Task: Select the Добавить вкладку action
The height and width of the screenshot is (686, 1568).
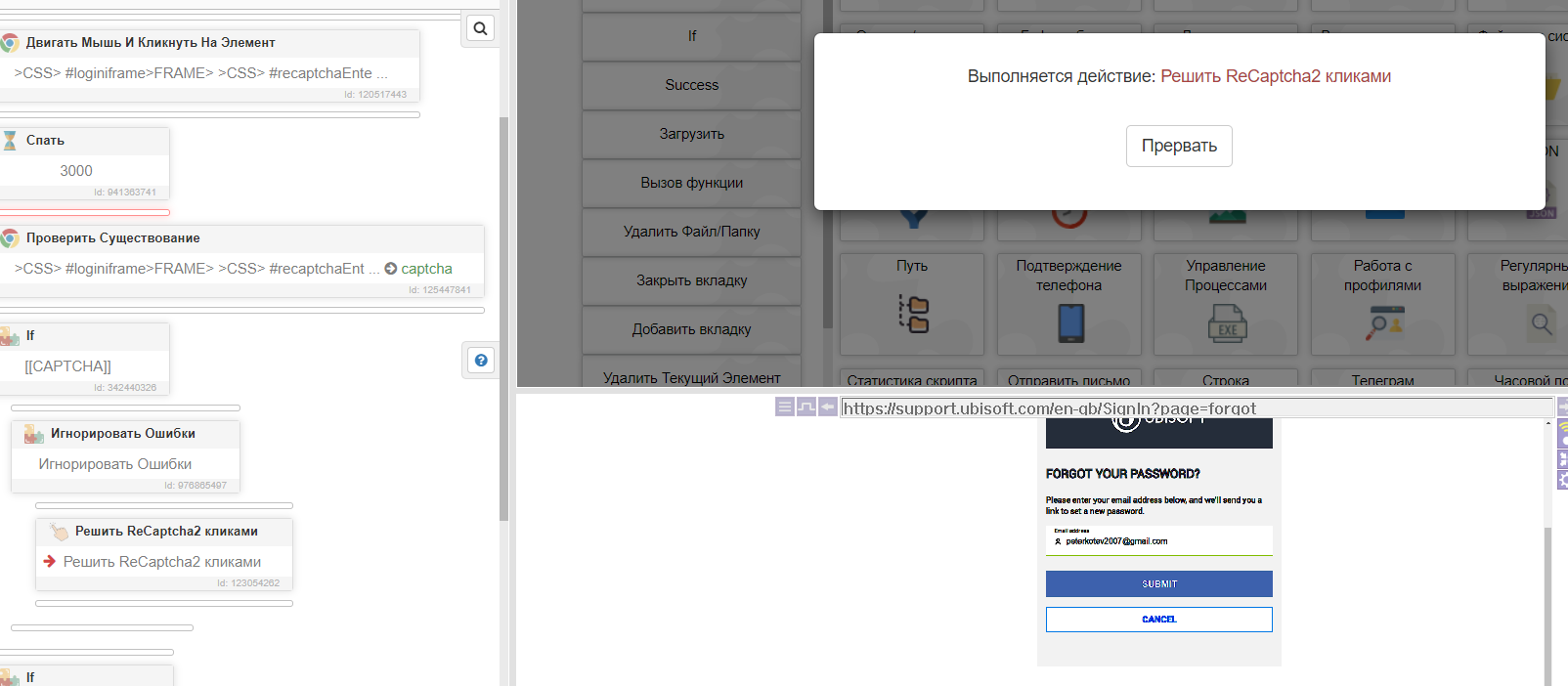Action: 691,329
